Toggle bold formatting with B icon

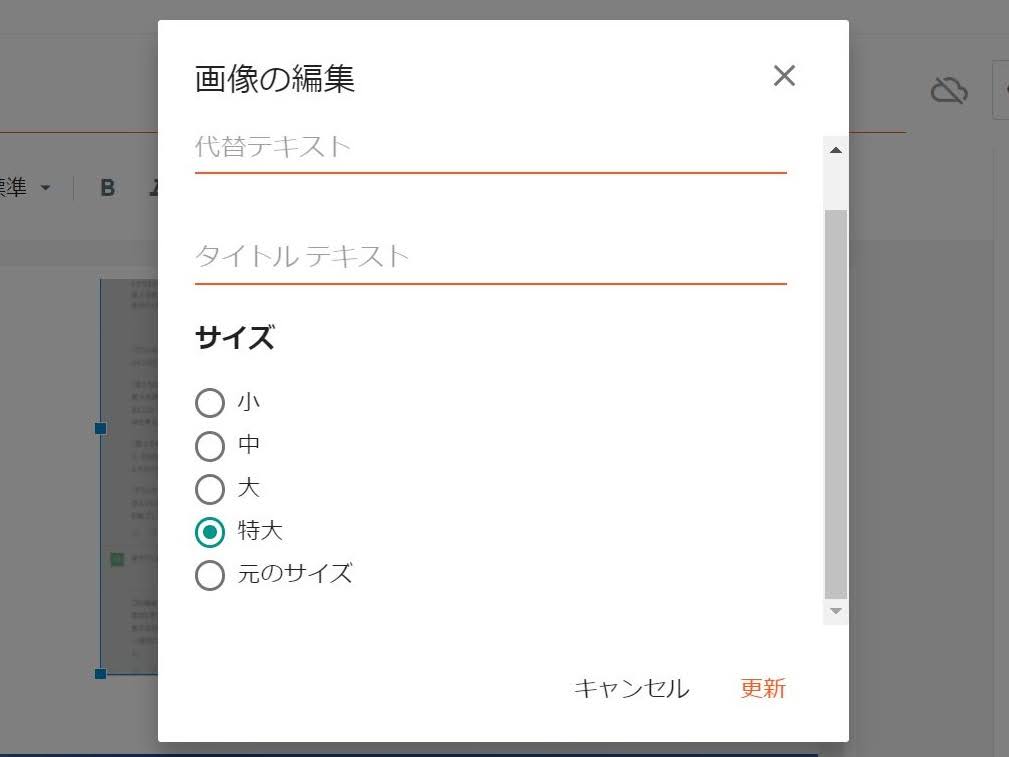107,187
